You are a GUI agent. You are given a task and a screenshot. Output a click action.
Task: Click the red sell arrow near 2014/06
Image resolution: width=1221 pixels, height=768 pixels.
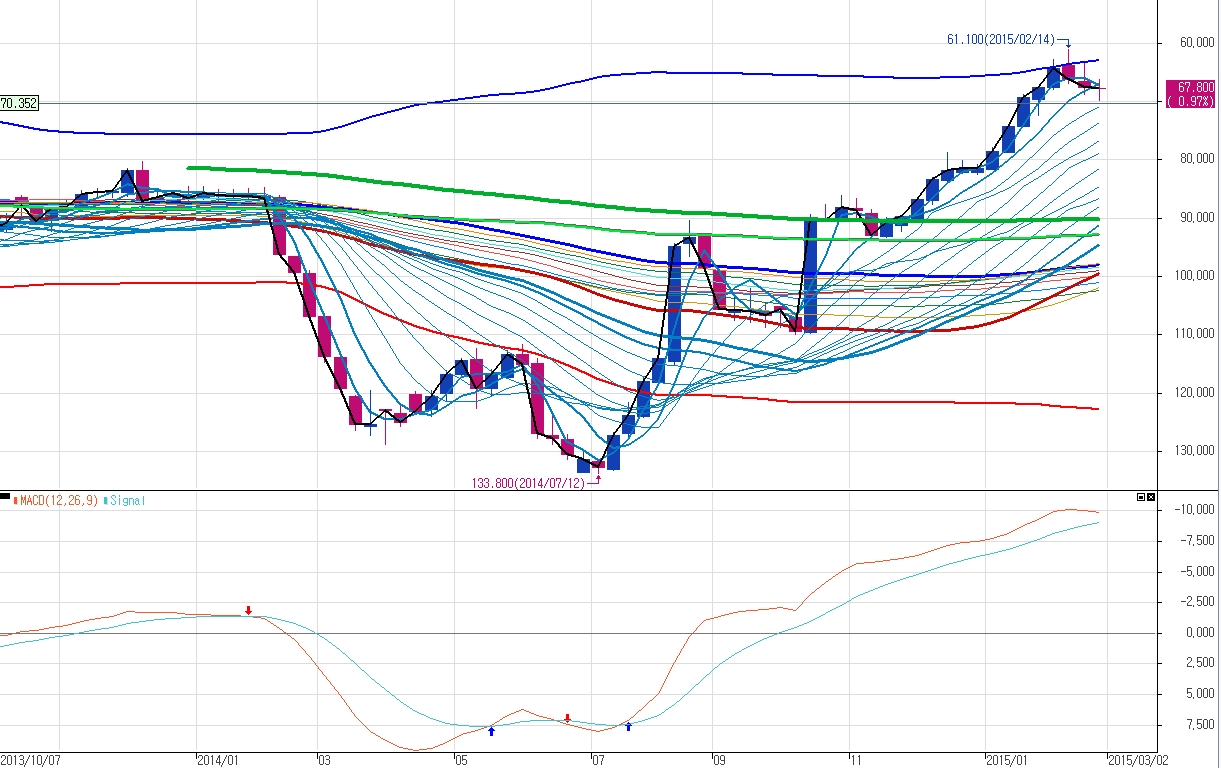568,718
